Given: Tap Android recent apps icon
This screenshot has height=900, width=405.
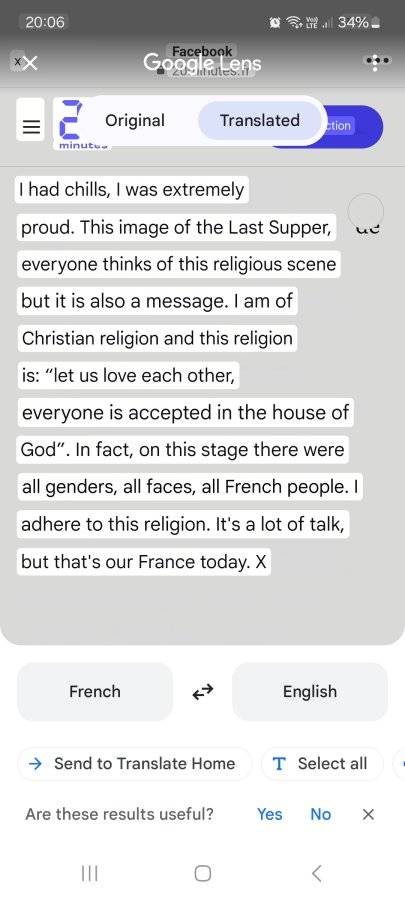Looking at the screenshot, I should (89, 873).
